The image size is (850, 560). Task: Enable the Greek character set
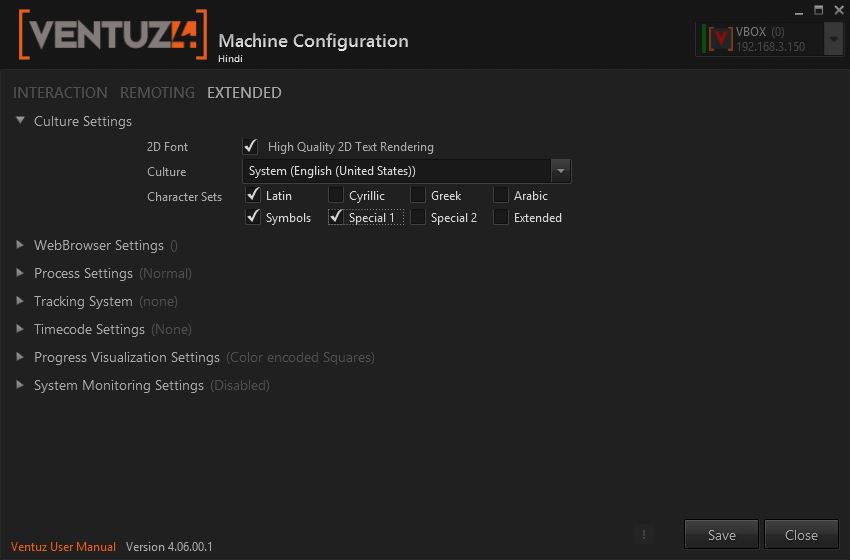pyautogui.click(x=418, y=195)
